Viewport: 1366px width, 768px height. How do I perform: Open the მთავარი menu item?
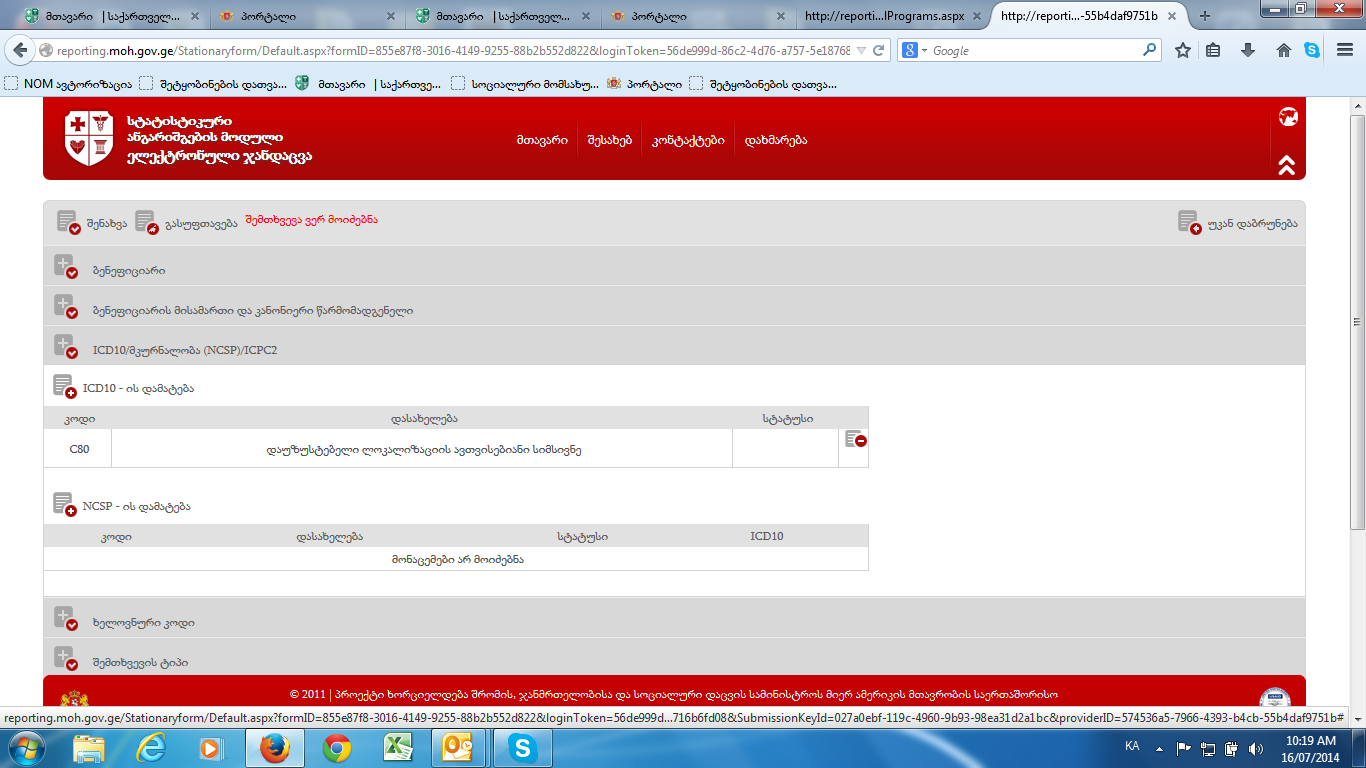tap(542, 140)
